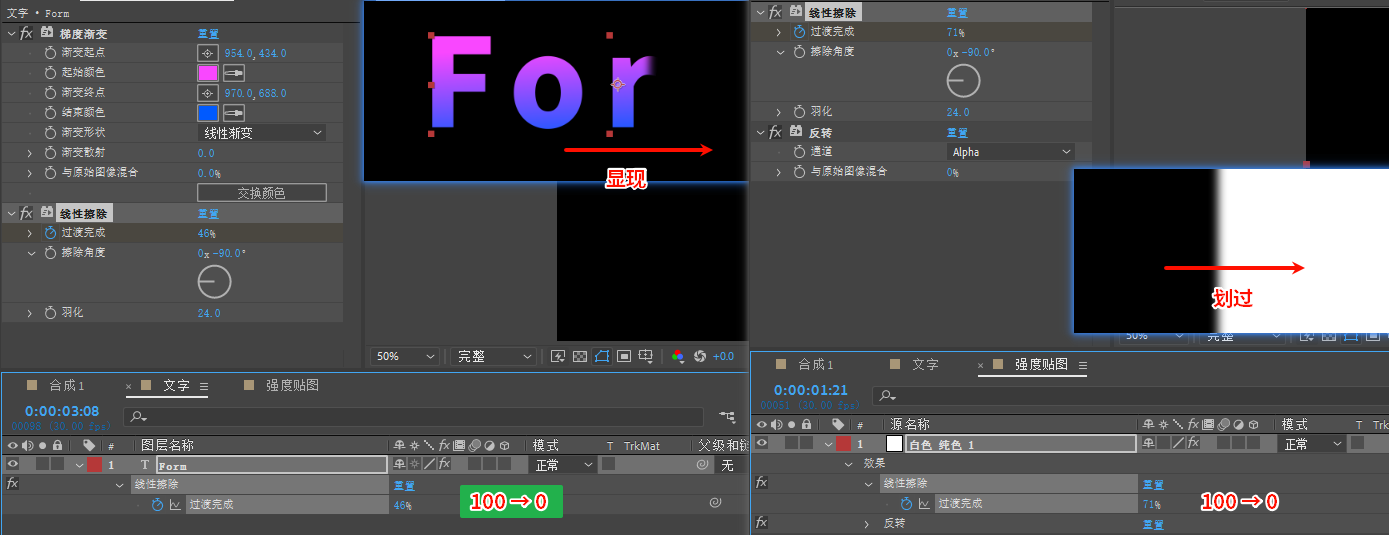Click crosshair point picker for 渐变起点
1389x535 pixels.
pos(207,53)
